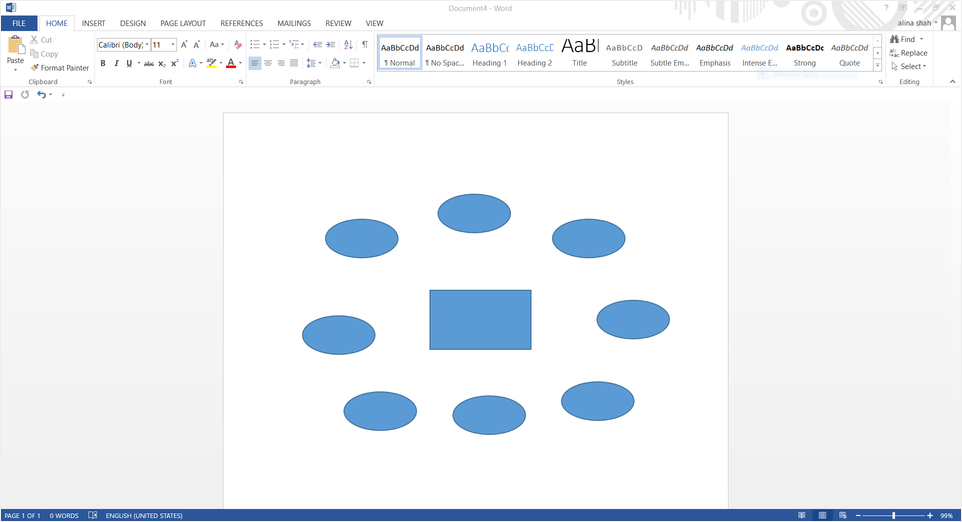962x522 pixels.
Task: Toggle Italic formatting
Action: 116,64
